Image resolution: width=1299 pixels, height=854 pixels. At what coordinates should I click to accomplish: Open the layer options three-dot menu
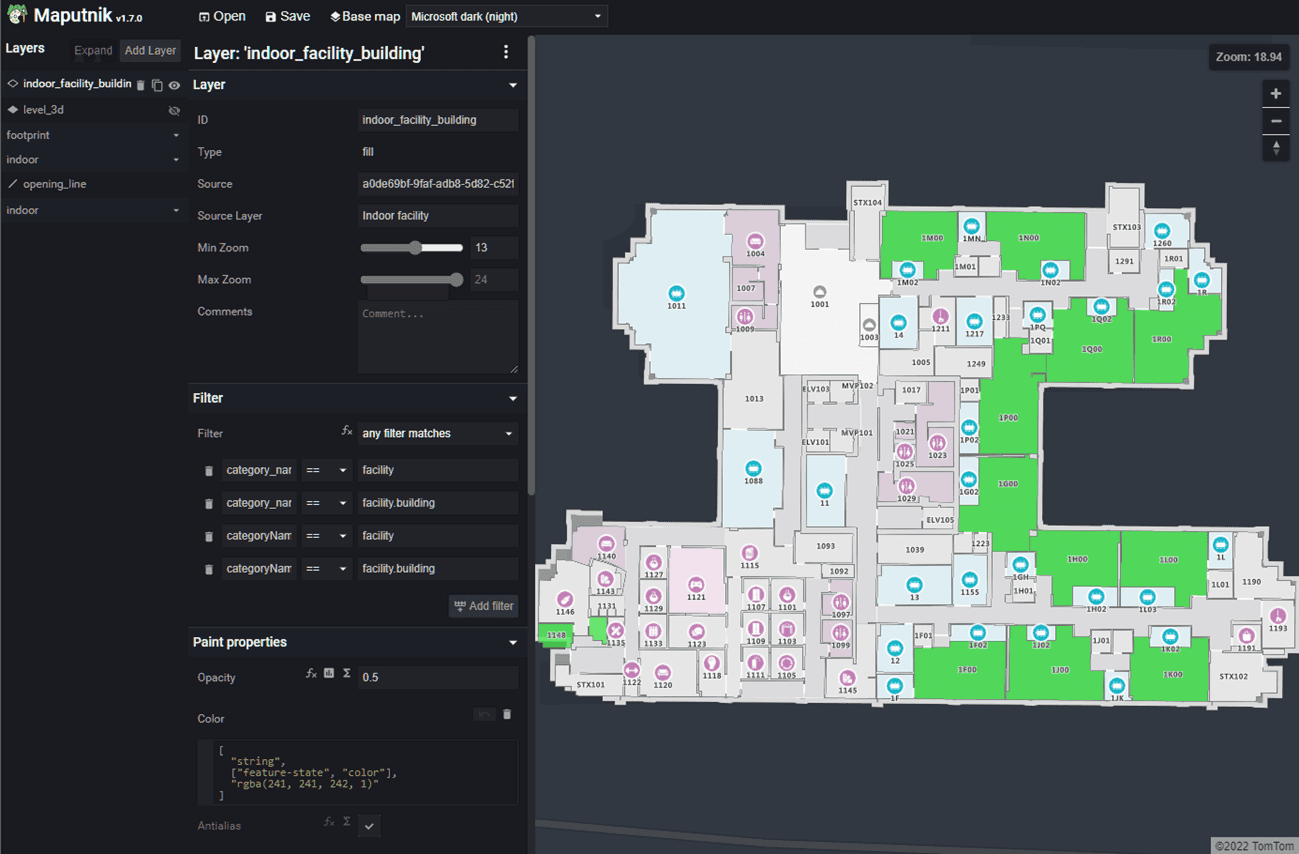point(505,52)
